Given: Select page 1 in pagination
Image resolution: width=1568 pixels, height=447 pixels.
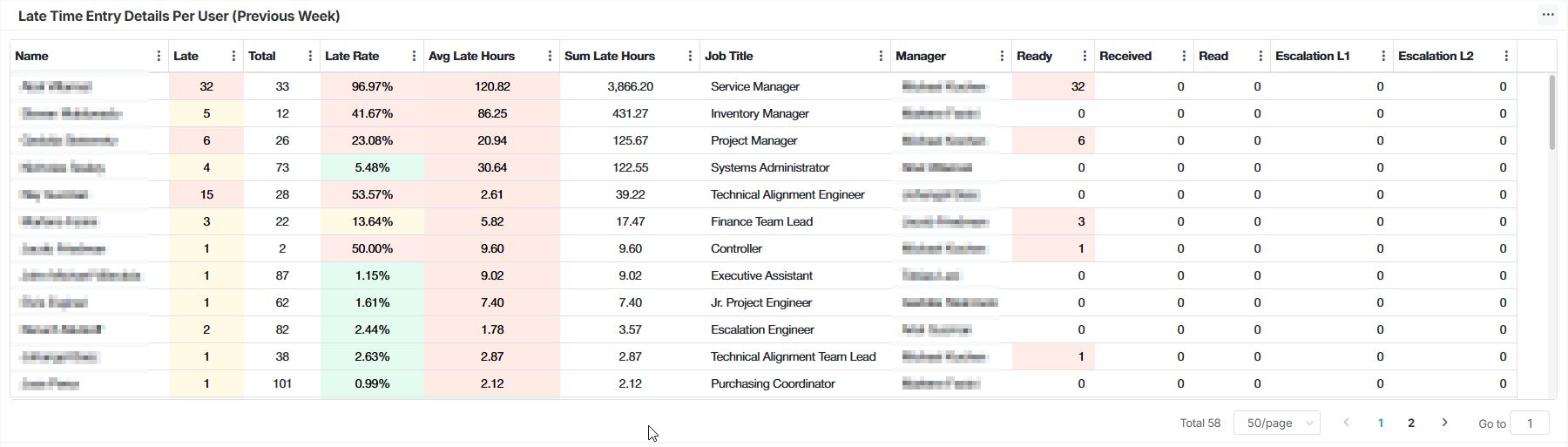Looking at the screenshot, I should click(1381, 423).
